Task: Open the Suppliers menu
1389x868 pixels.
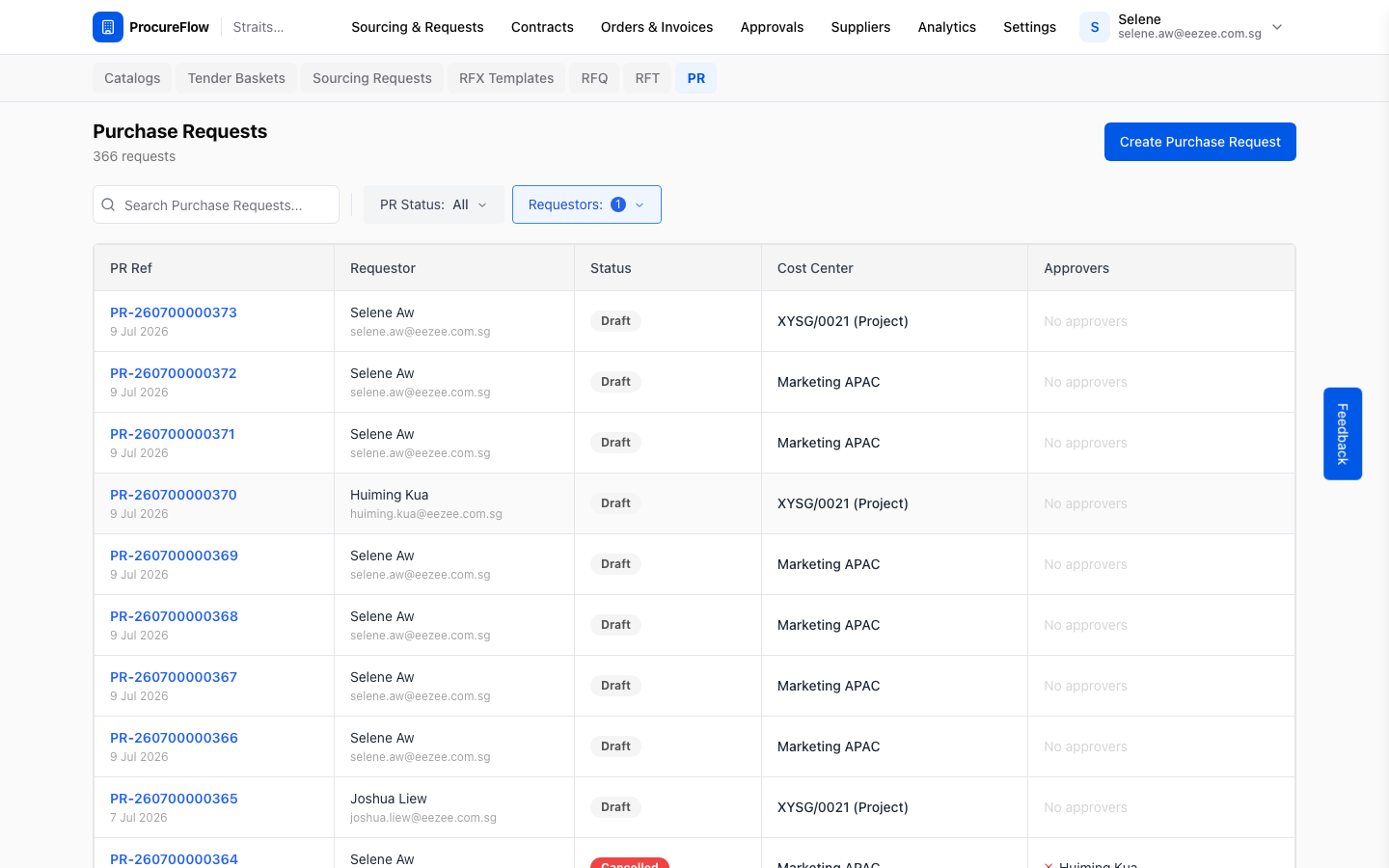Action: (860, 27)
